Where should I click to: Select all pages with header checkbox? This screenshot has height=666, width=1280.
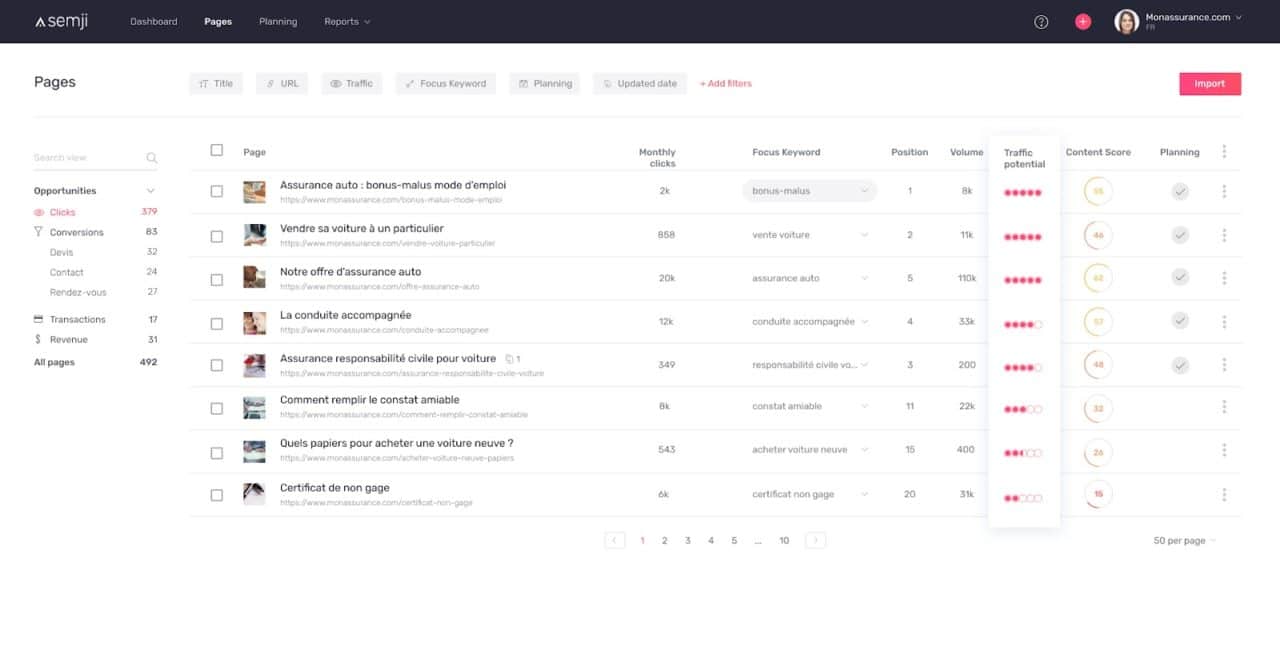pyautogui.click(x=217, y=151)
